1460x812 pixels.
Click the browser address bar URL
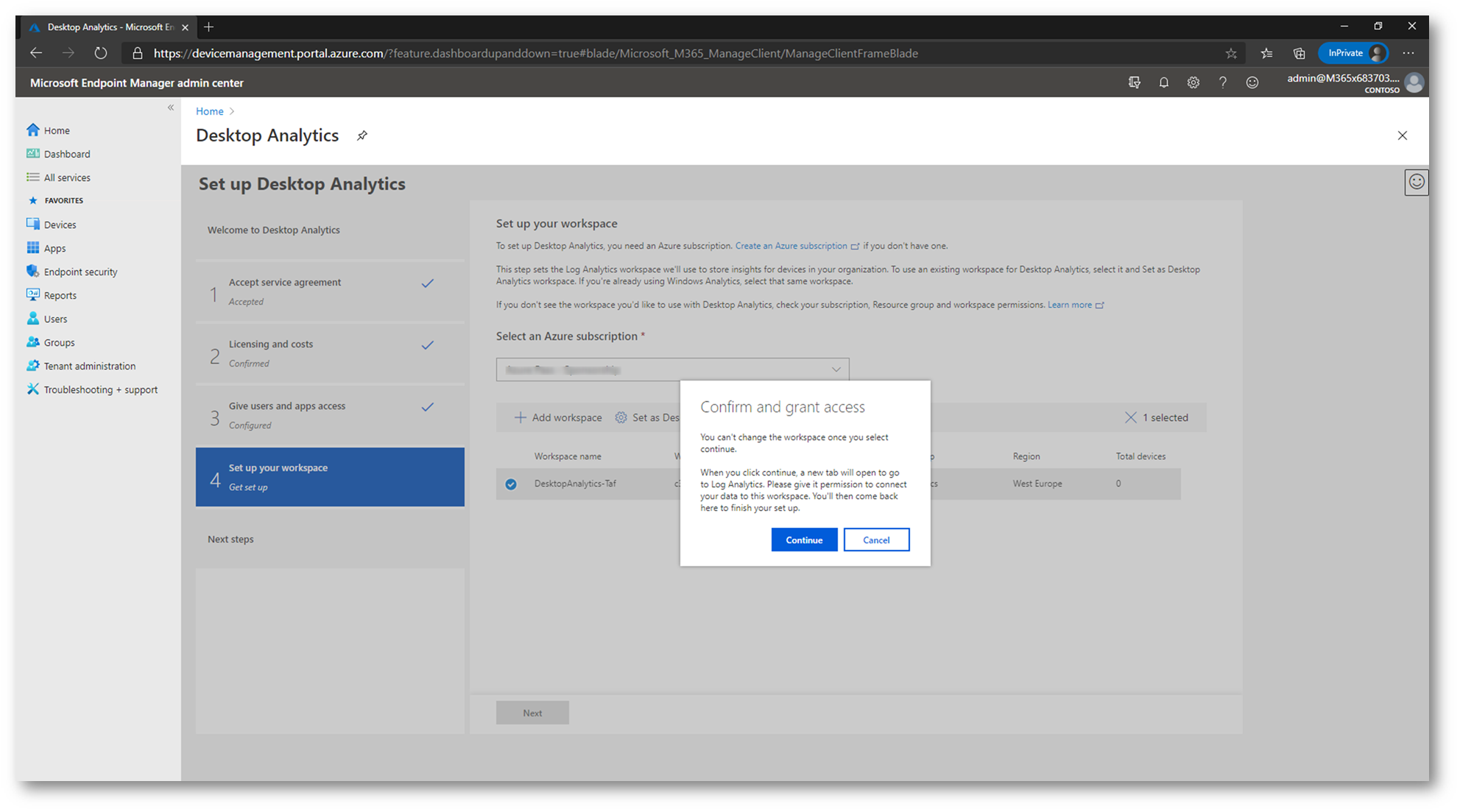[535, 53]
